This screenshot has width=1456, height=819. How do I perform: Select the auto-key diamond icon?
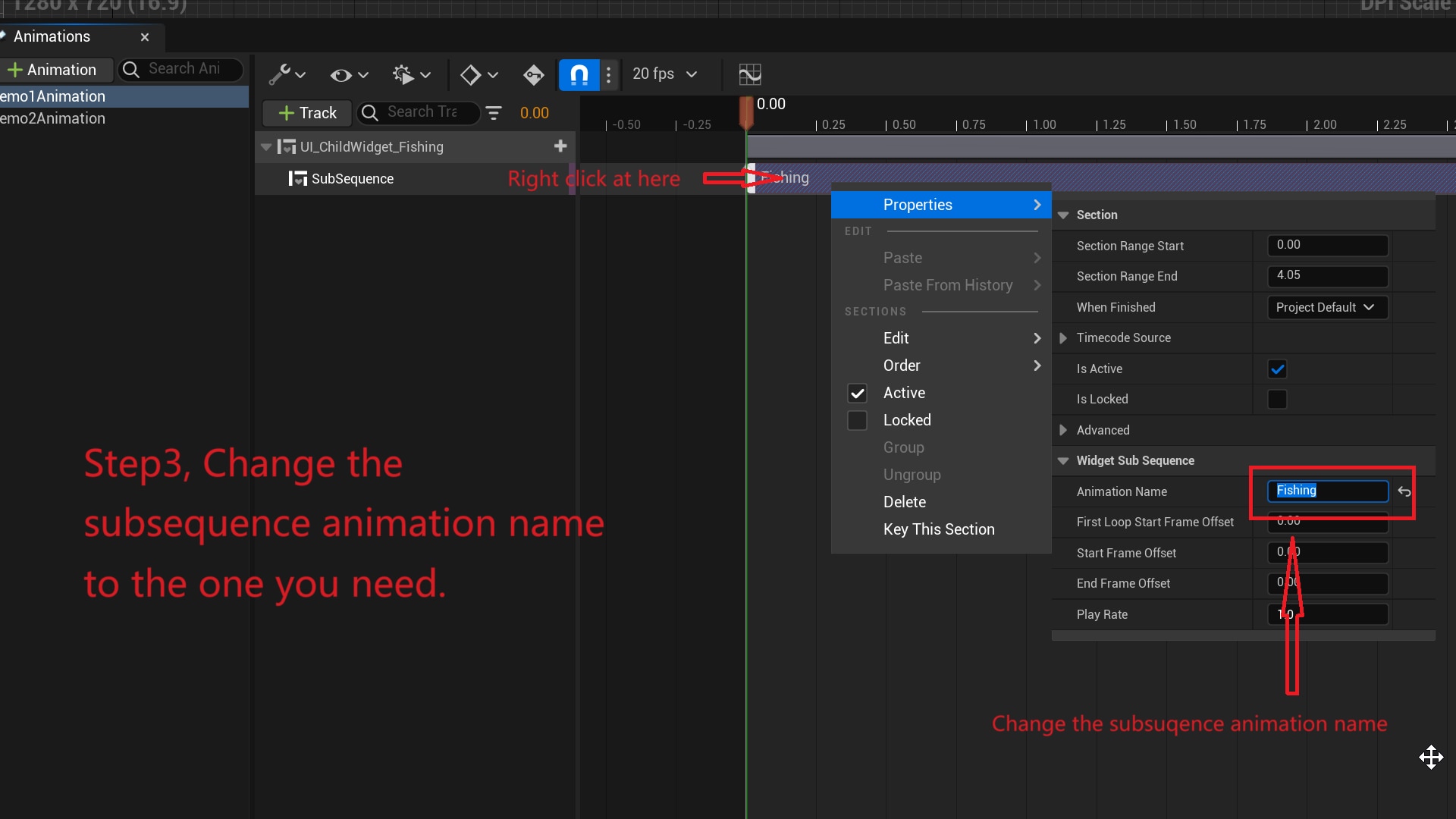533,76
